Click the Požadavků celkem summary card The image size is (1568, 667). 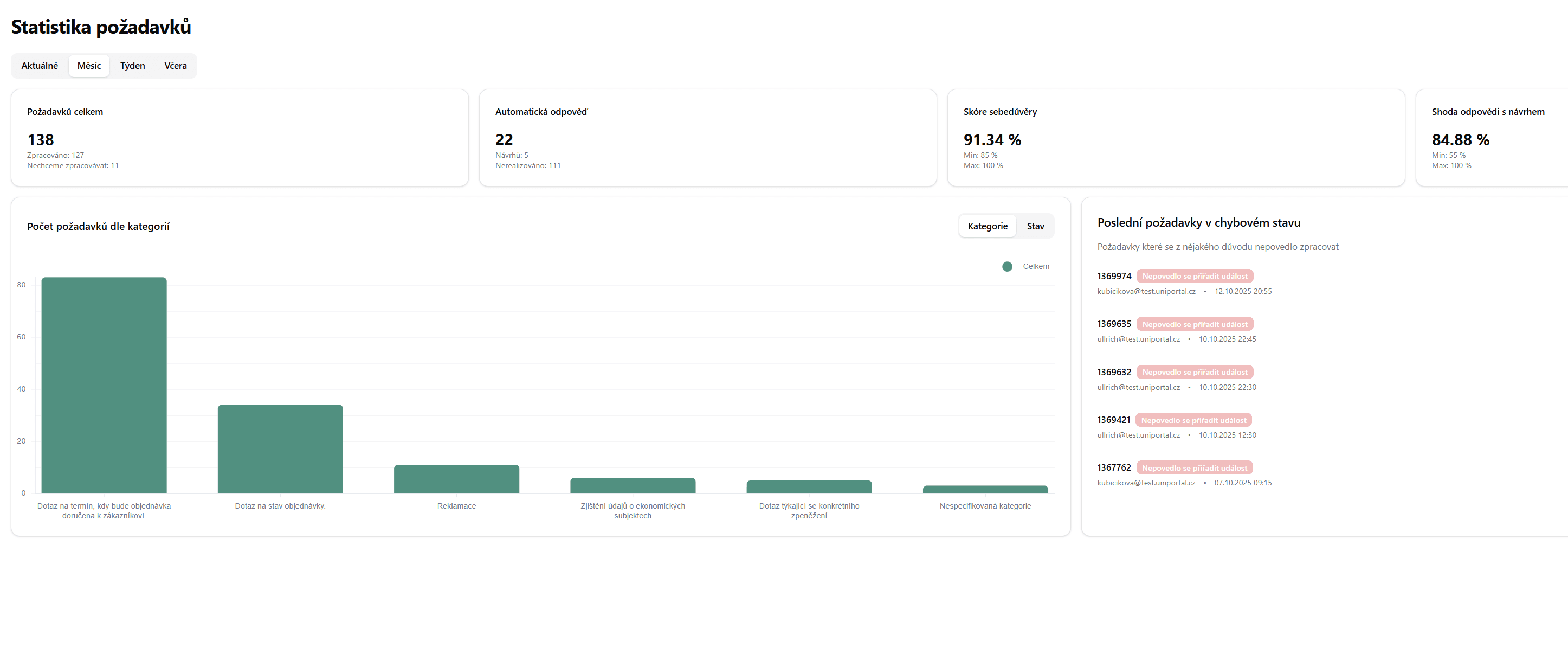coord(239,138)
